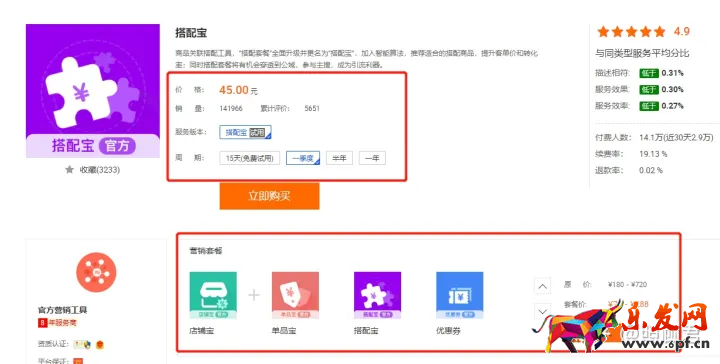The width and height of the screenshot is (720, 364).
Task: Click the down chevron in 营销套餐
Action: [542, 312]
